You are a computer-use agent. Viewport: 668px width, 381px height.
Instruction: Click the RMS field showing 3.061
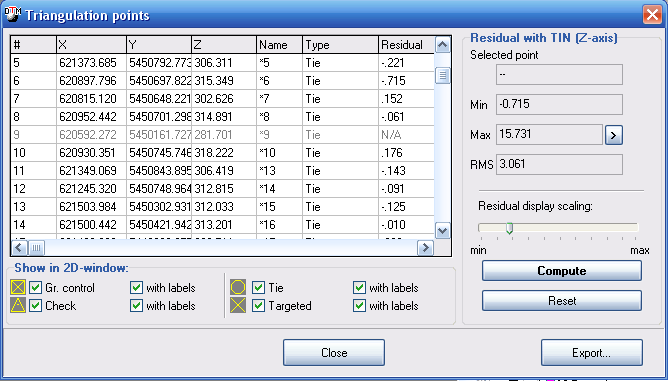coord(559,164)
